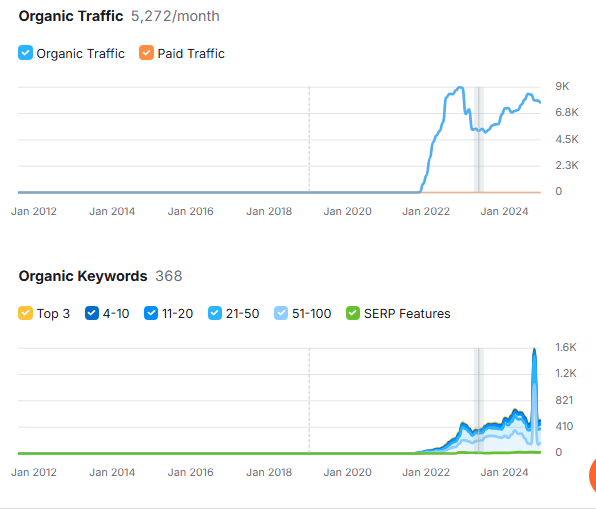Screen dimensions: 596x509
Task: Click the Organic Traffic heading
Action: click(71, 16)
